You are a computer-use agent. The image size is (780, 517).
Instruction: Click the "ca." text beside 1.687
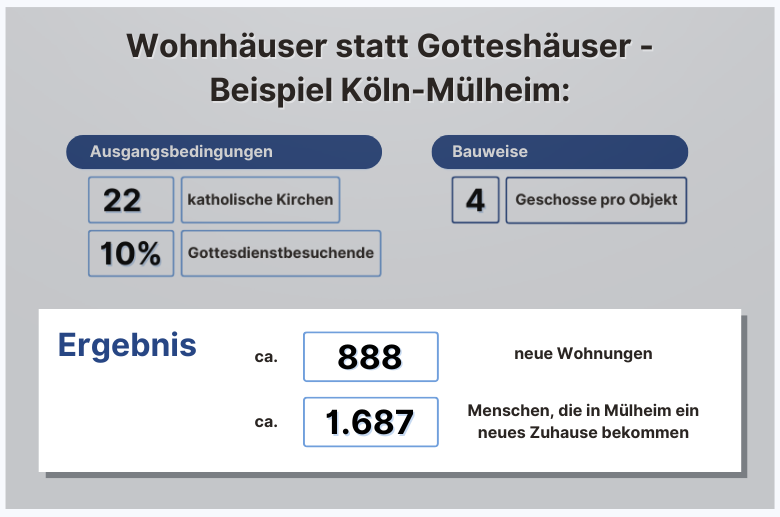266,422
